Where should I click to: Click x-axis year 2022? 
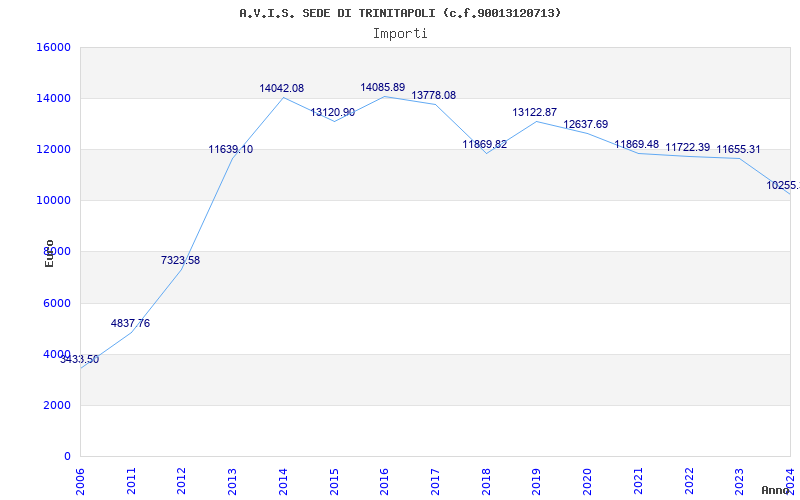(x=689, y=481)
